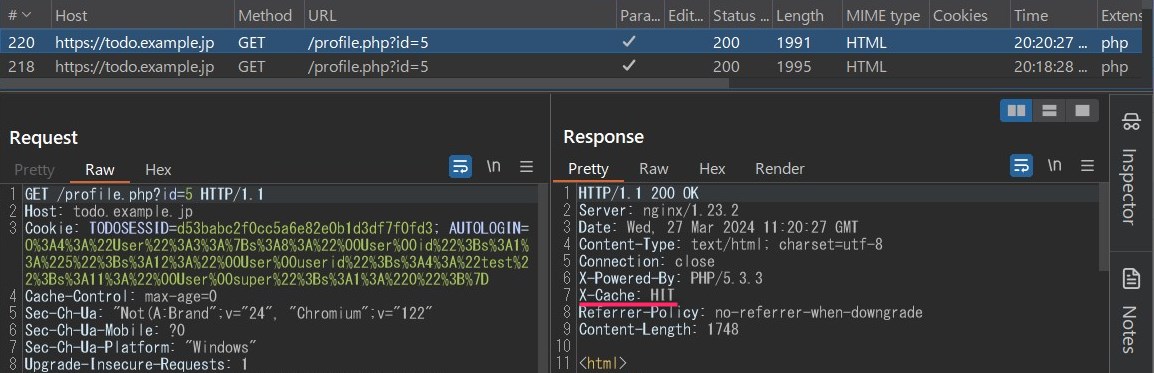Click the Upgrade-Insecure-Requests header line
This screenshot has height=373, width=1154.
135,364
